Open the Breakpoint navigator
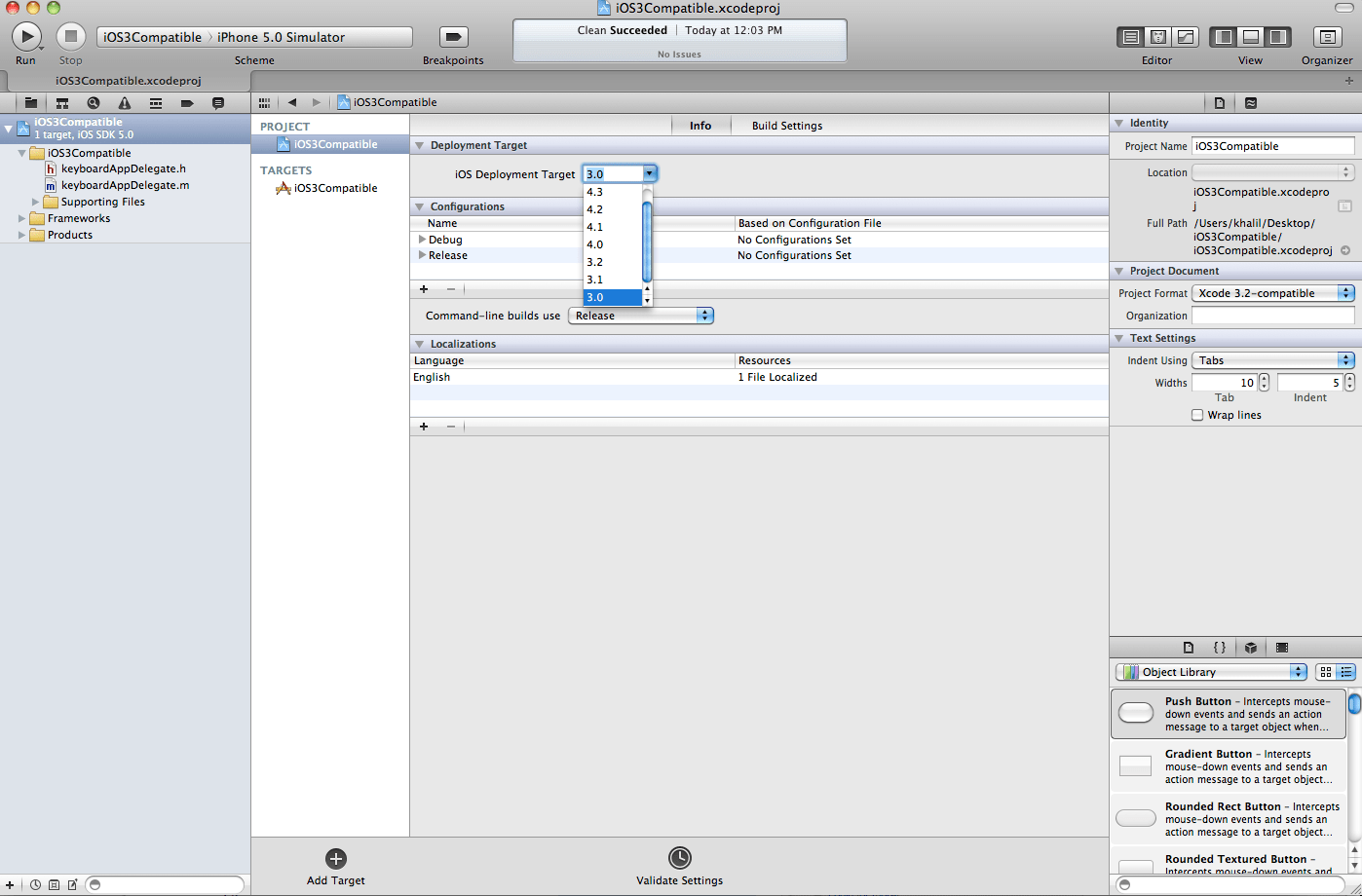The width and height of the screenshot is (1362, 896). pos(187,102)
